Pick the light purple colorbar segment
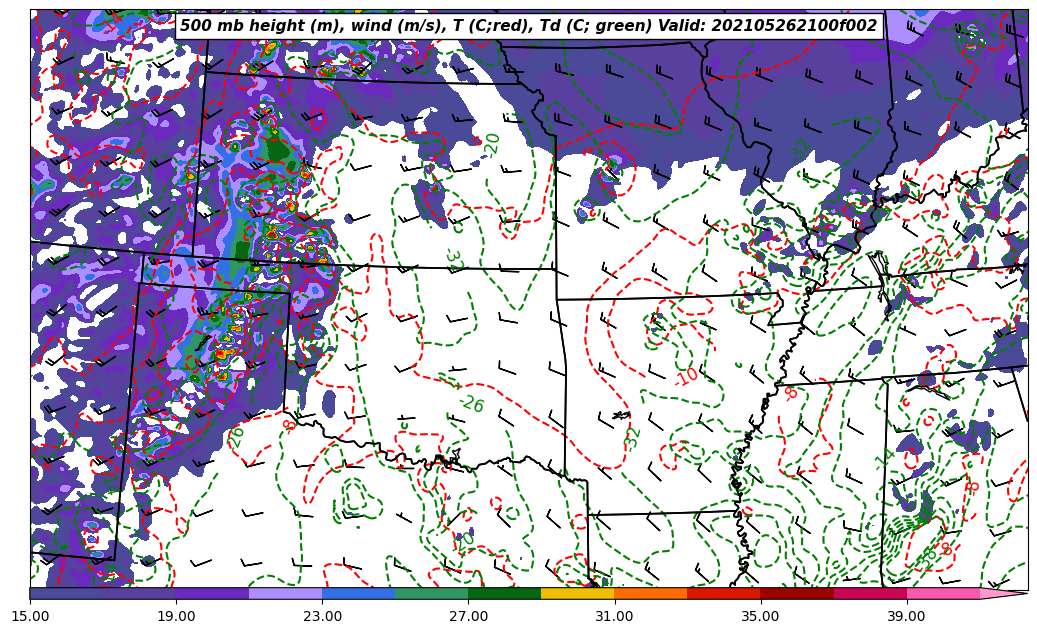 pos(285,593)
